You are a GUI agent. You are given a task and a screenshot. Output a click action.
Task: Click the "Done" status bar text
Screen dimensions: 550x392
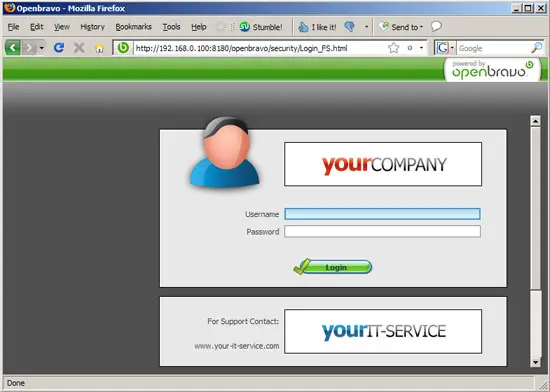[x=16, y=383]
